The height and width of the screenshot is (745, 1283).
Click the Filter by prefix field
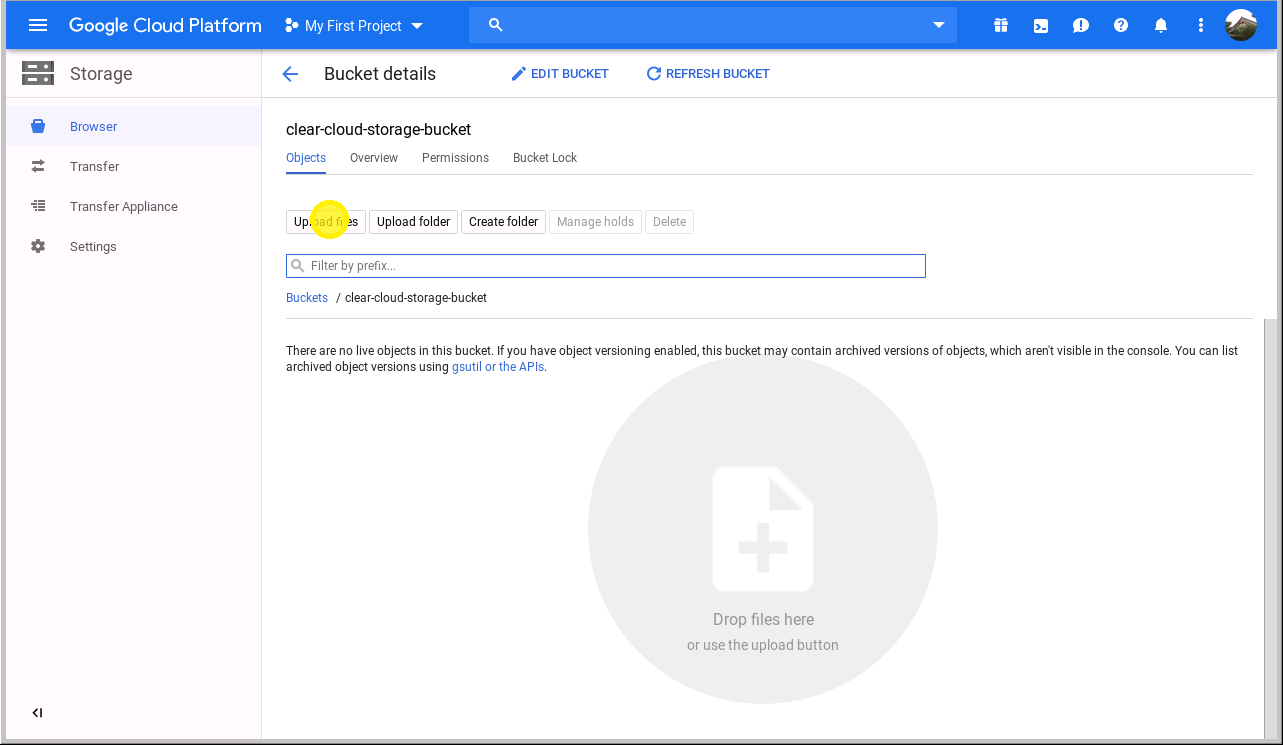coord(606,266)
